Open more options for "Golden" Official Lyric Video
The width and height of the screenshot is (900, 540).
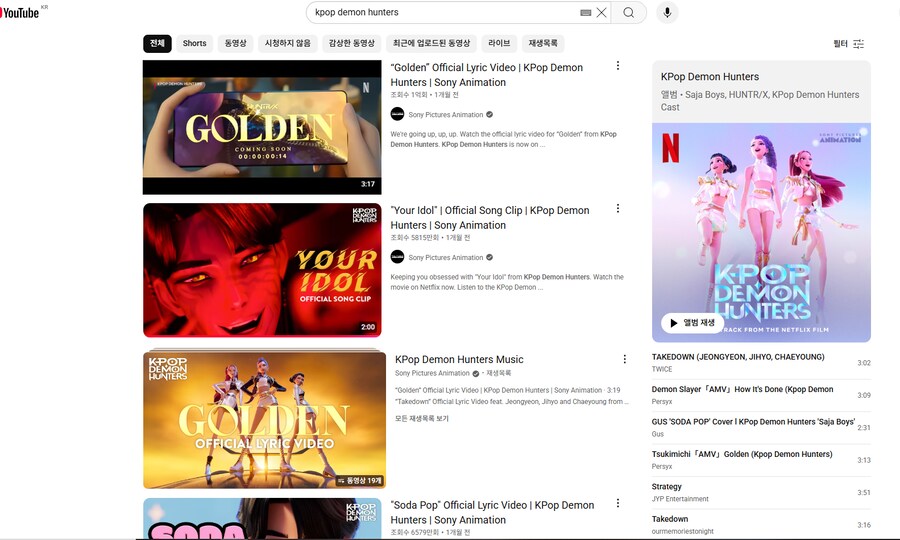(x=618, y=66)
